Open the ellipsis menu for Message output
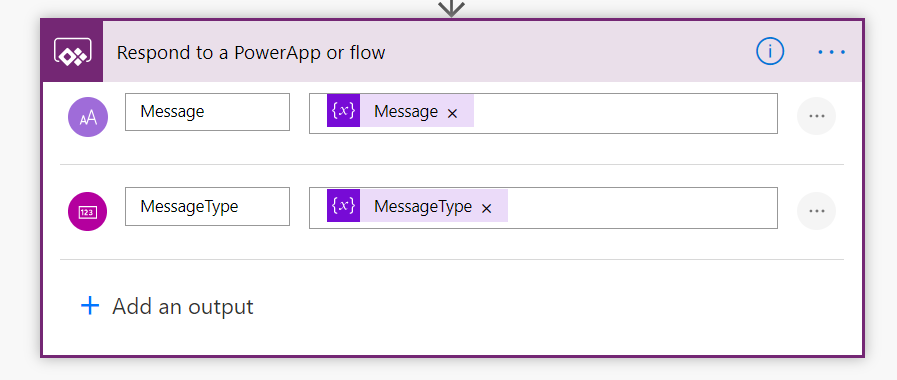Image resolution: width=897 pixels, height=380 pixels. (816, 116)
